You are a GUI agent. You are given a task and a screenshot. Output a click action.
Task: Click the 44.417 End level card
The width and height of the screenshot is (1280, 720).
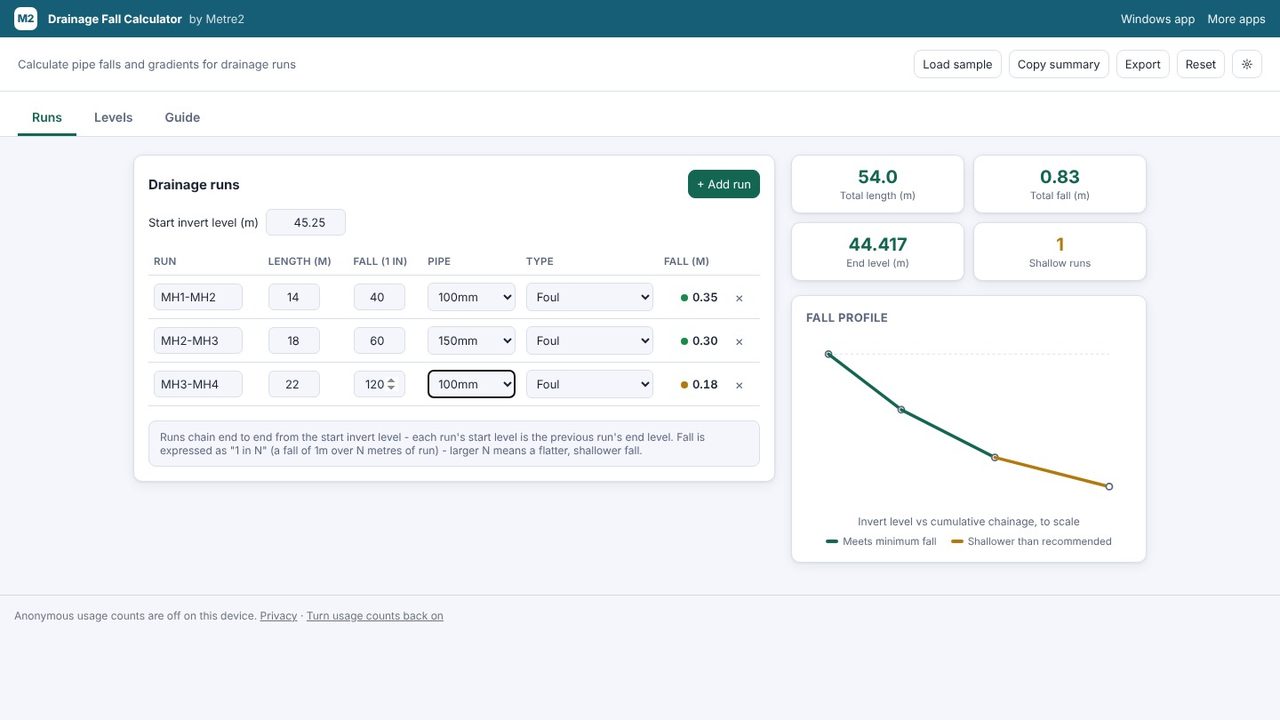878,251
